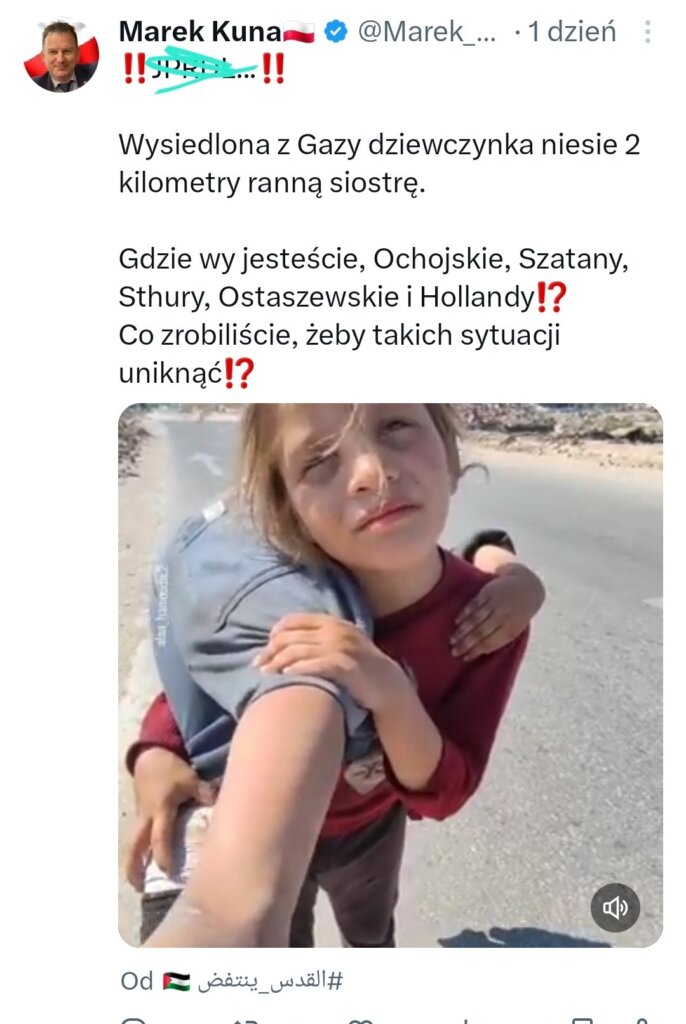This screenshot has width=686, height=1024.
Task: Tap the share icon at bottom right
Action: click(642, 1020)
